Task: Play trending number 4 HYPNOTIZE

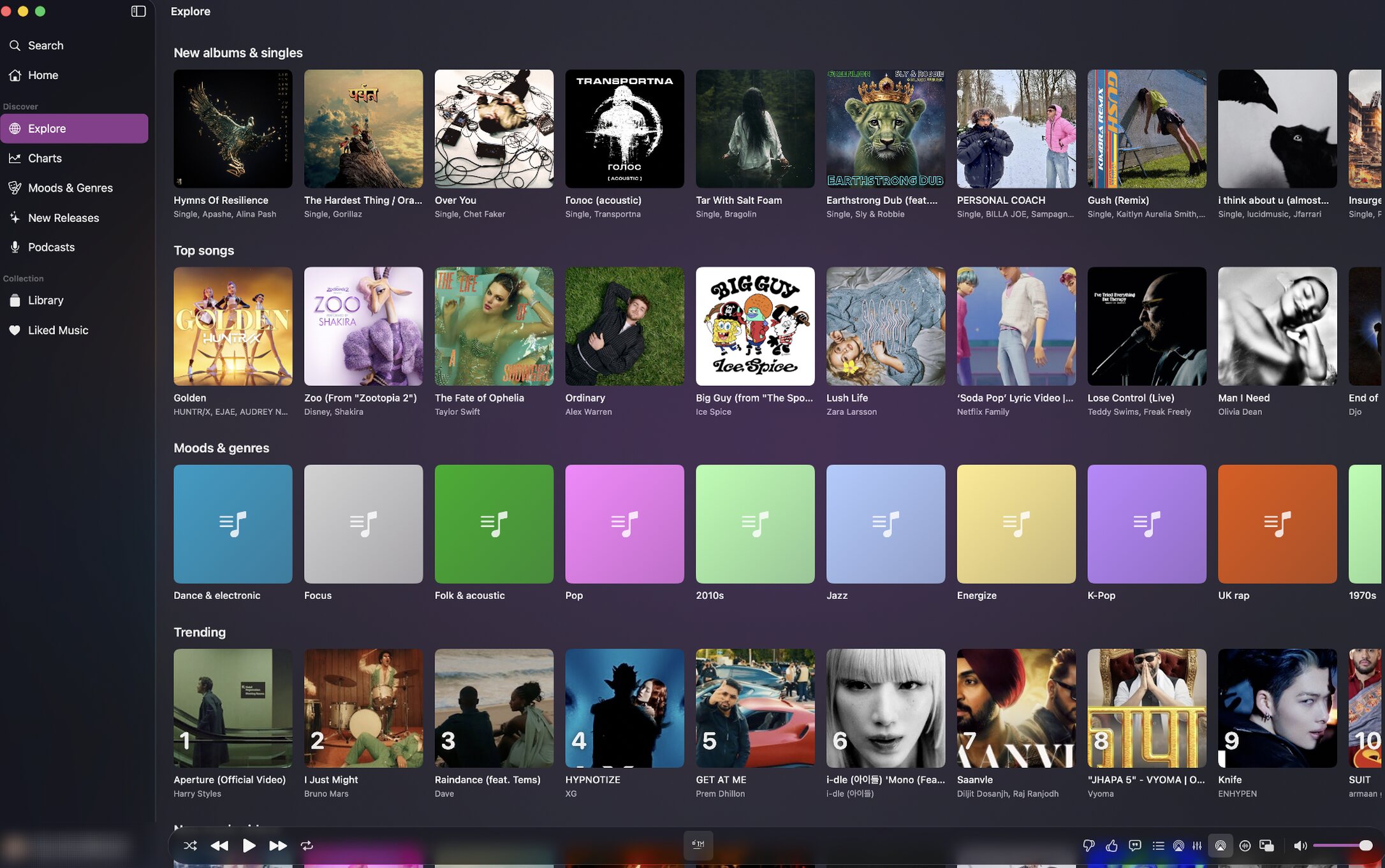Action: click(x=624, y=708)
